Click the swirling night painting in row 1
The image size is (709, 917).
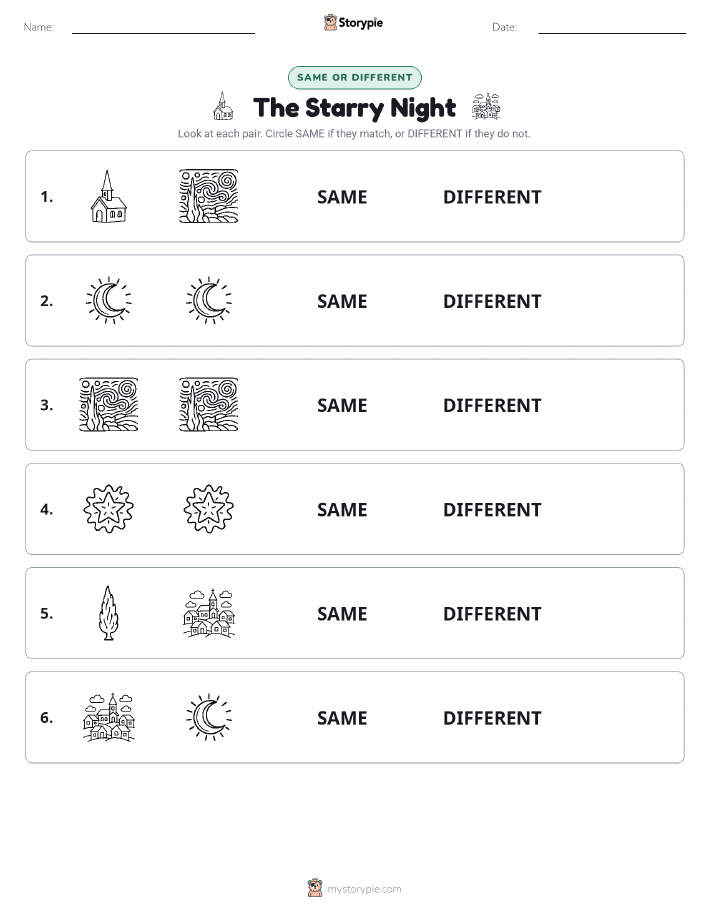pyautogui.click(x=208, y=196)
